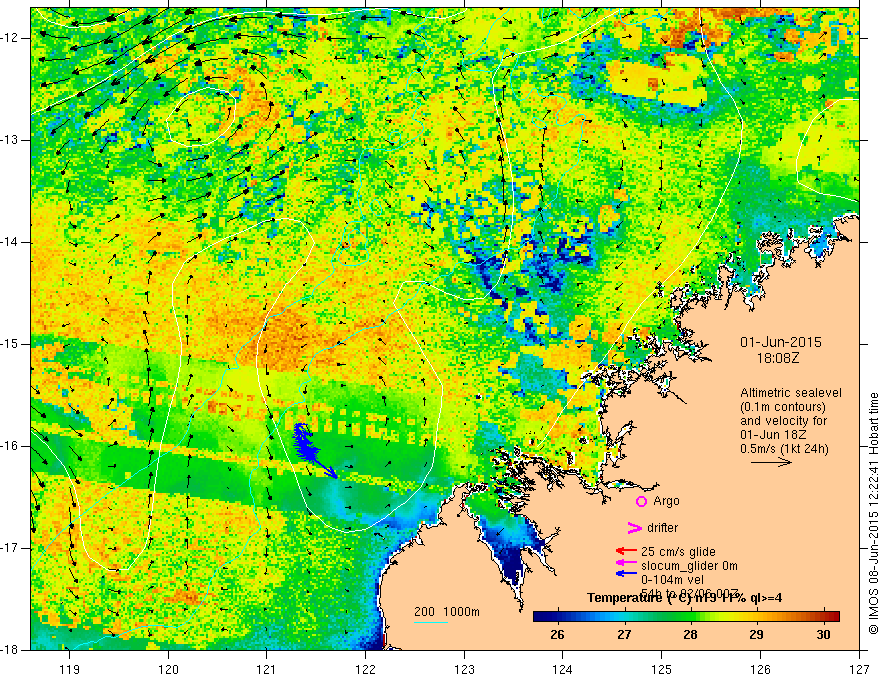Image resolution: width=880 pixels, height=680 pixels.
Task: Click the longitude axis label 119
Action: coord(70,669)
